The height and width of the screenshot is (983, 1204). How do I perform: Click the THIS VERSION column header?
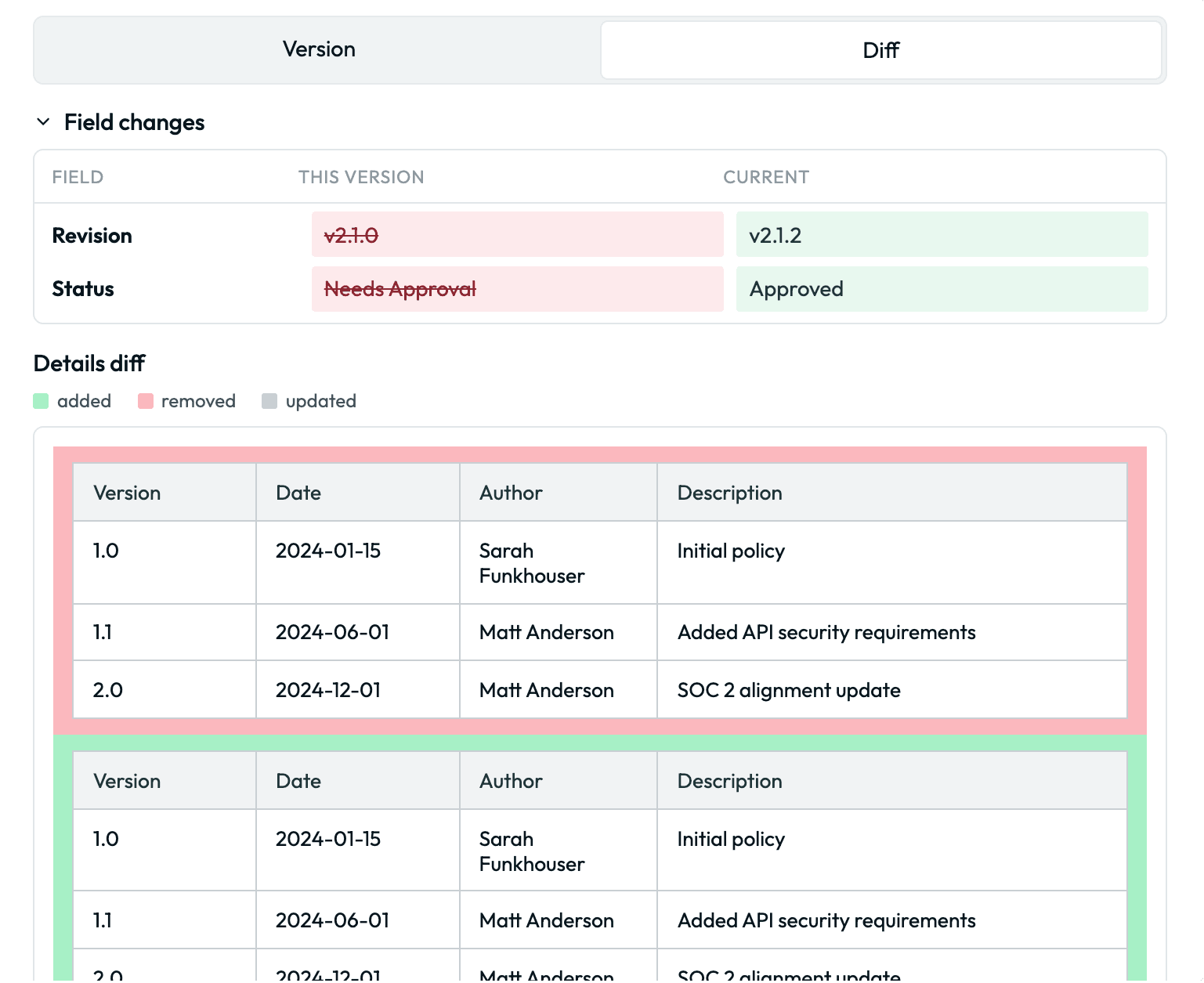tap(361, 177)
